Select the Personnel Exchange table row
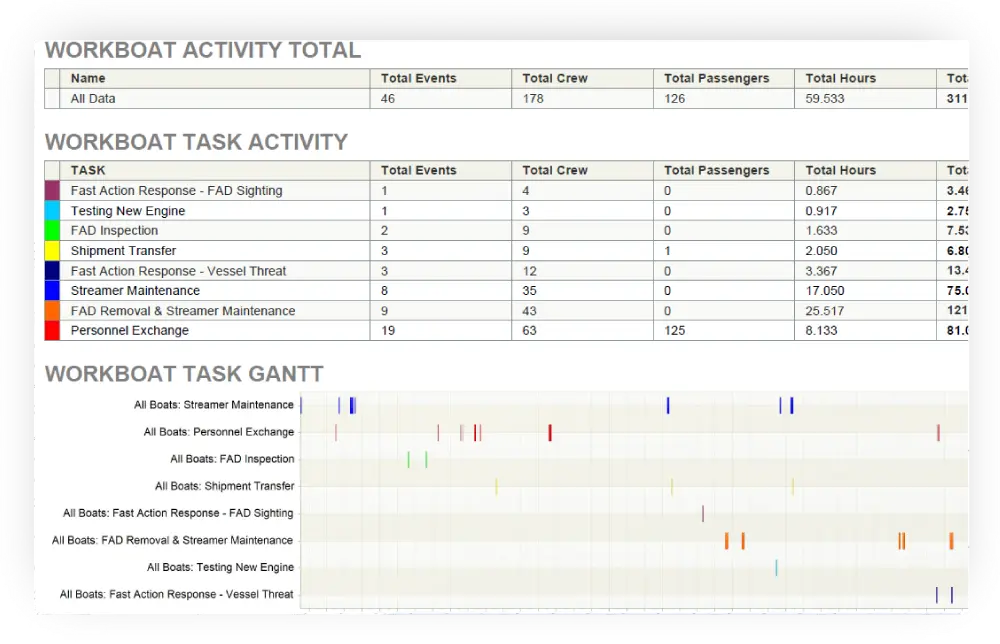 coord(506,330)
